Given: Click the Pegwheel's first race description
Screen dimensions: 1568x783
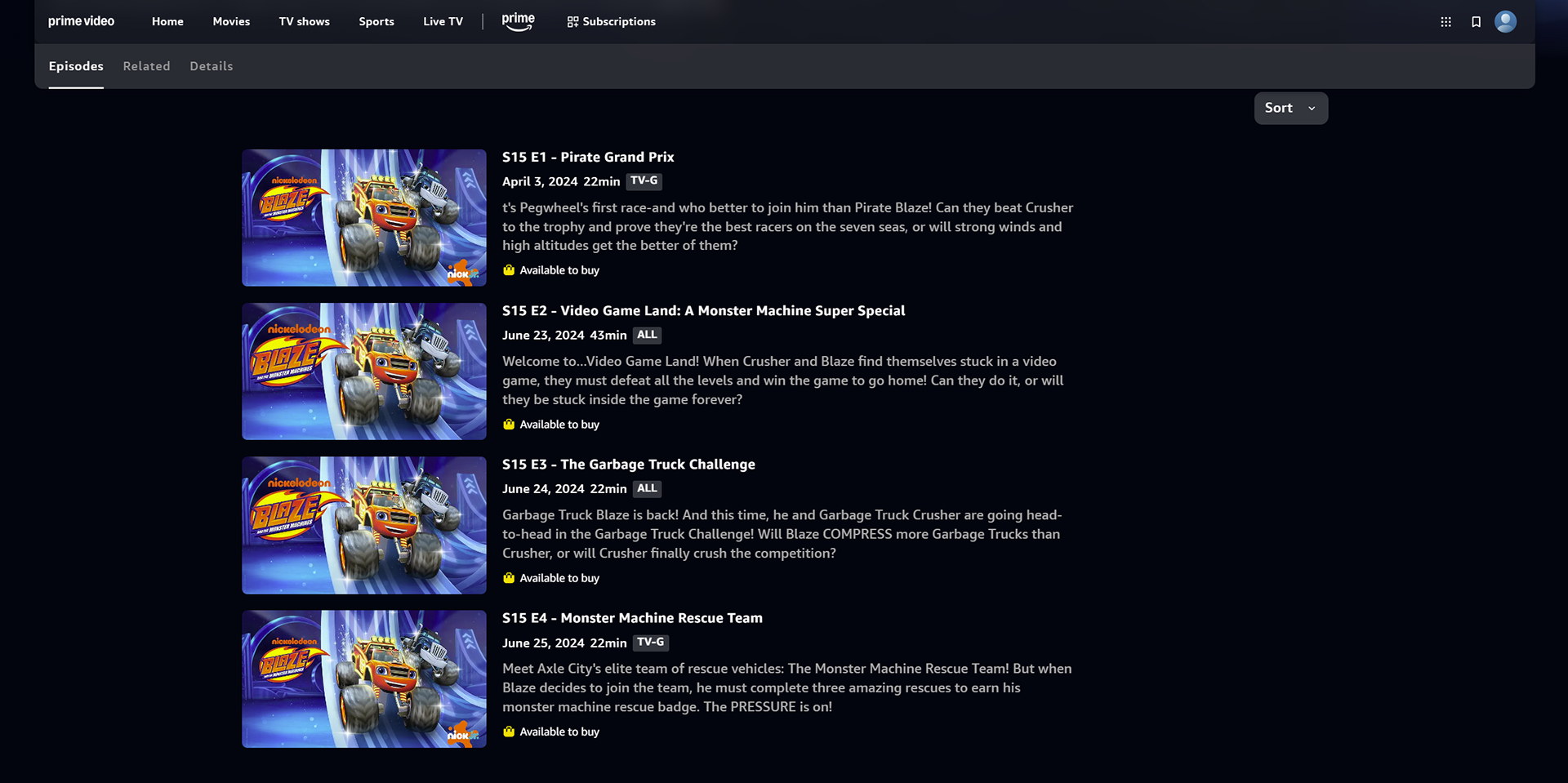Looking at the screenshot, I should (x=788, y=226).
